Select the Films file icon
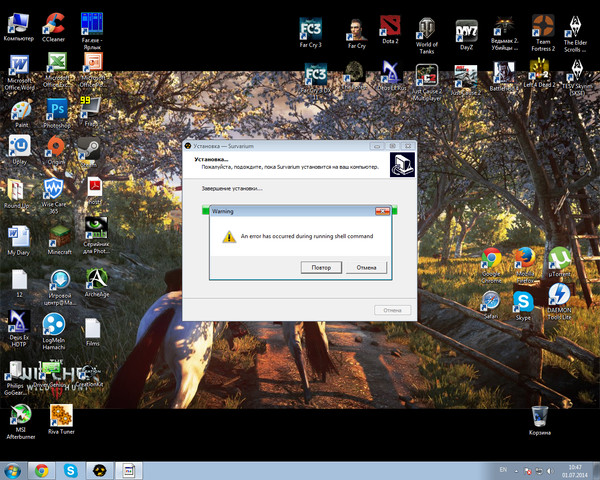This screenshot has width=600, height=480. [x=93, y=332]
